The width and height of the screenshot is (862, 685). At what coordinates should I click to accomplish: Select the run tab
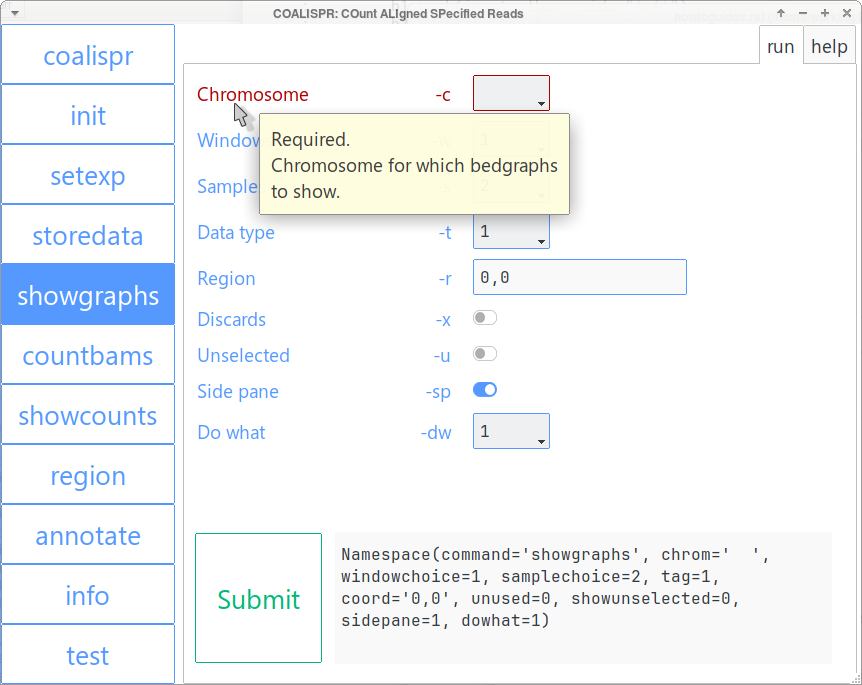pyautogui.click(x=781, y=47)
